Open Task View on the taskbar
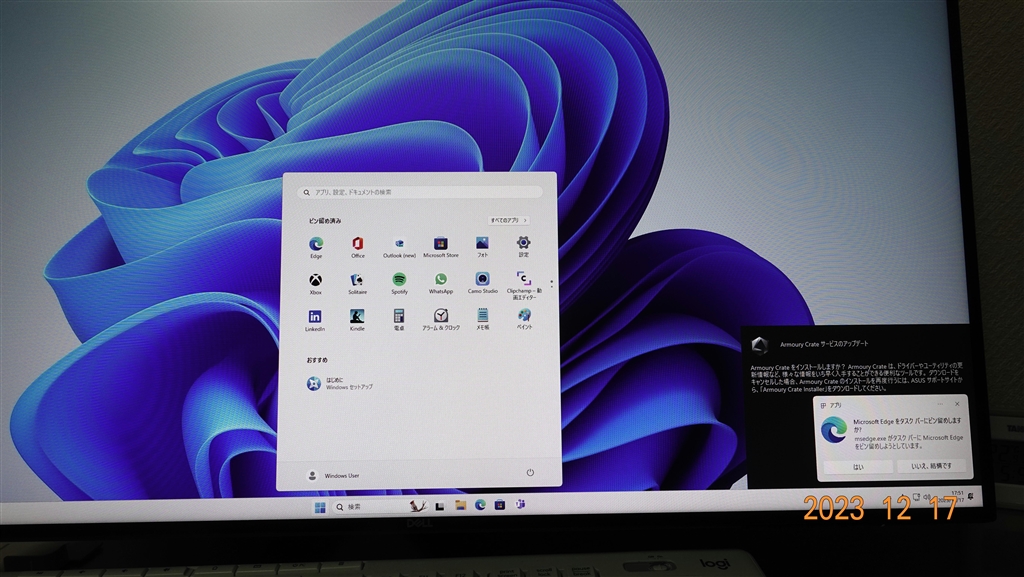 (440, 506)
